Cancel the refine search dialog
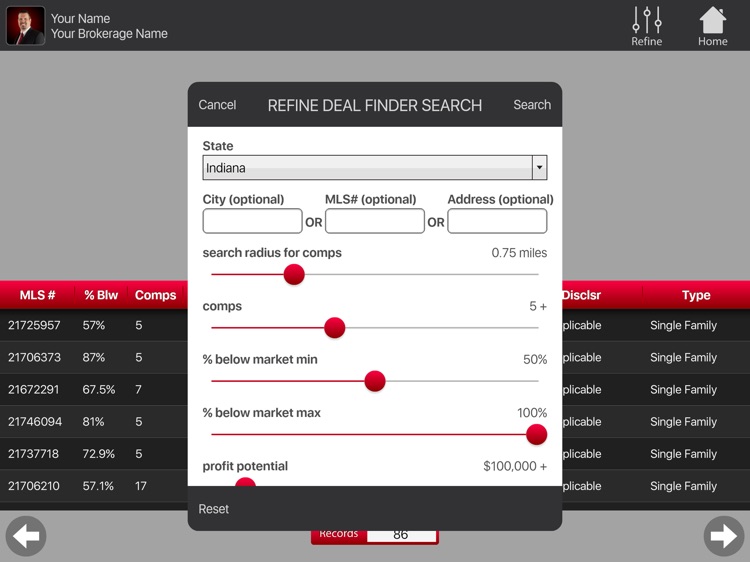The height and width of the screenshot is (562, 750). 217,105
